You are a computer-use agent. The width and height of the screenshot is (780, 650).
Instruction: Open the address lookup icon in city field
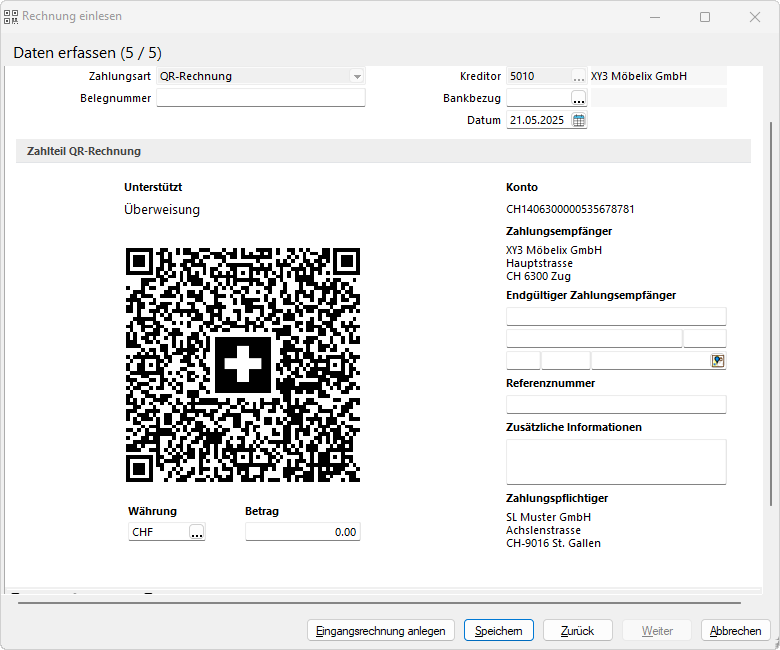point(718,361)
